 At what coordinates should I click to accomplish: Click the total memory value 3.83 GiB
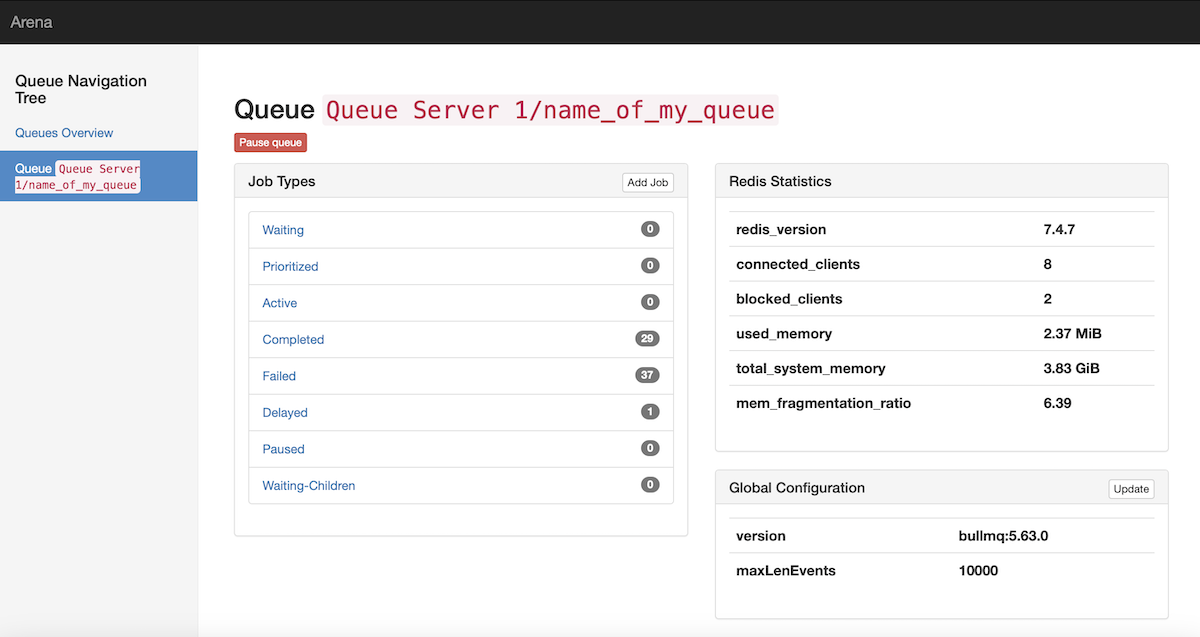tap(1071, 369)
